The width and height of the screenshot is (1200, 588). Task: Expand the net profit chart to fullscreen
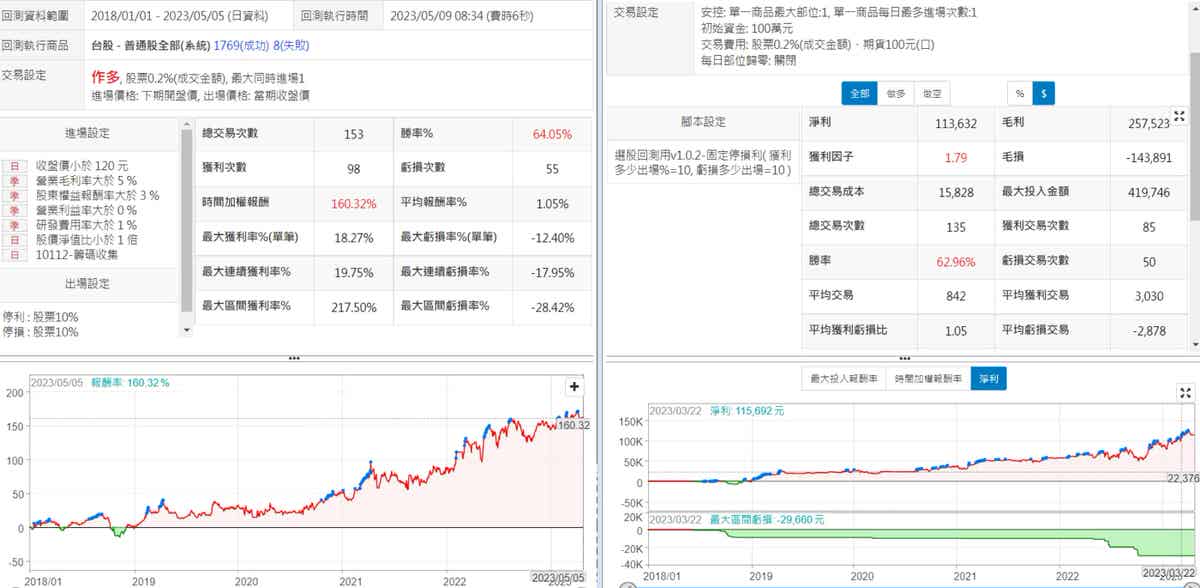tap(1185, 393)
